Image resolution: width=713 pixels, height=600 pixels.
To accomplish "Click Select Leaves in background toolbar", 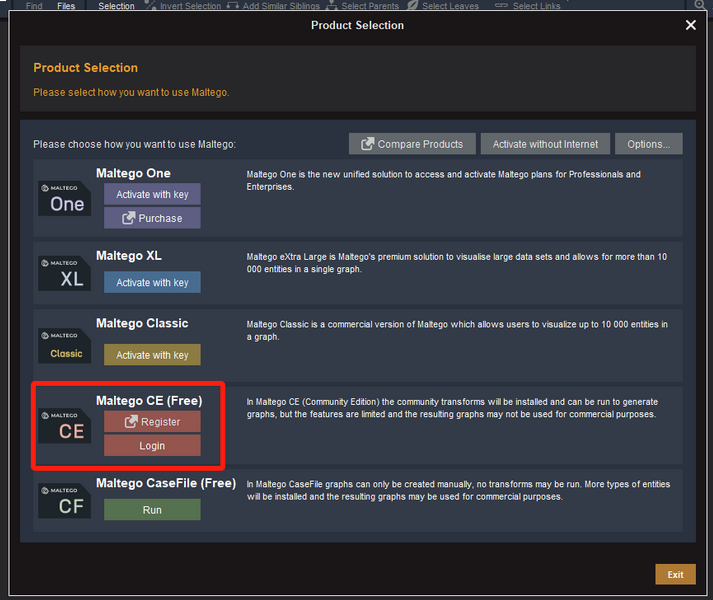I will [443, 5].
